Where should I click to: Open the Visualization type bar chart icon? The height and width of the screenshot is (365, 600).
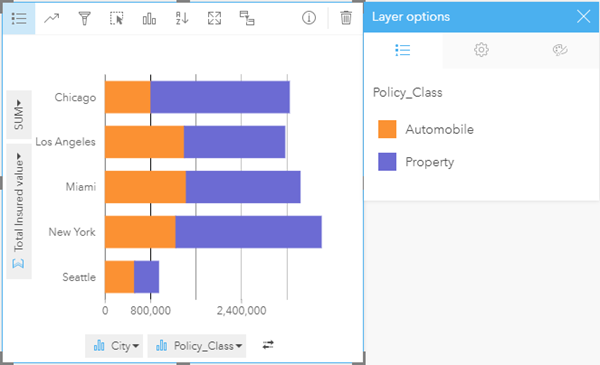click(149, 18)
